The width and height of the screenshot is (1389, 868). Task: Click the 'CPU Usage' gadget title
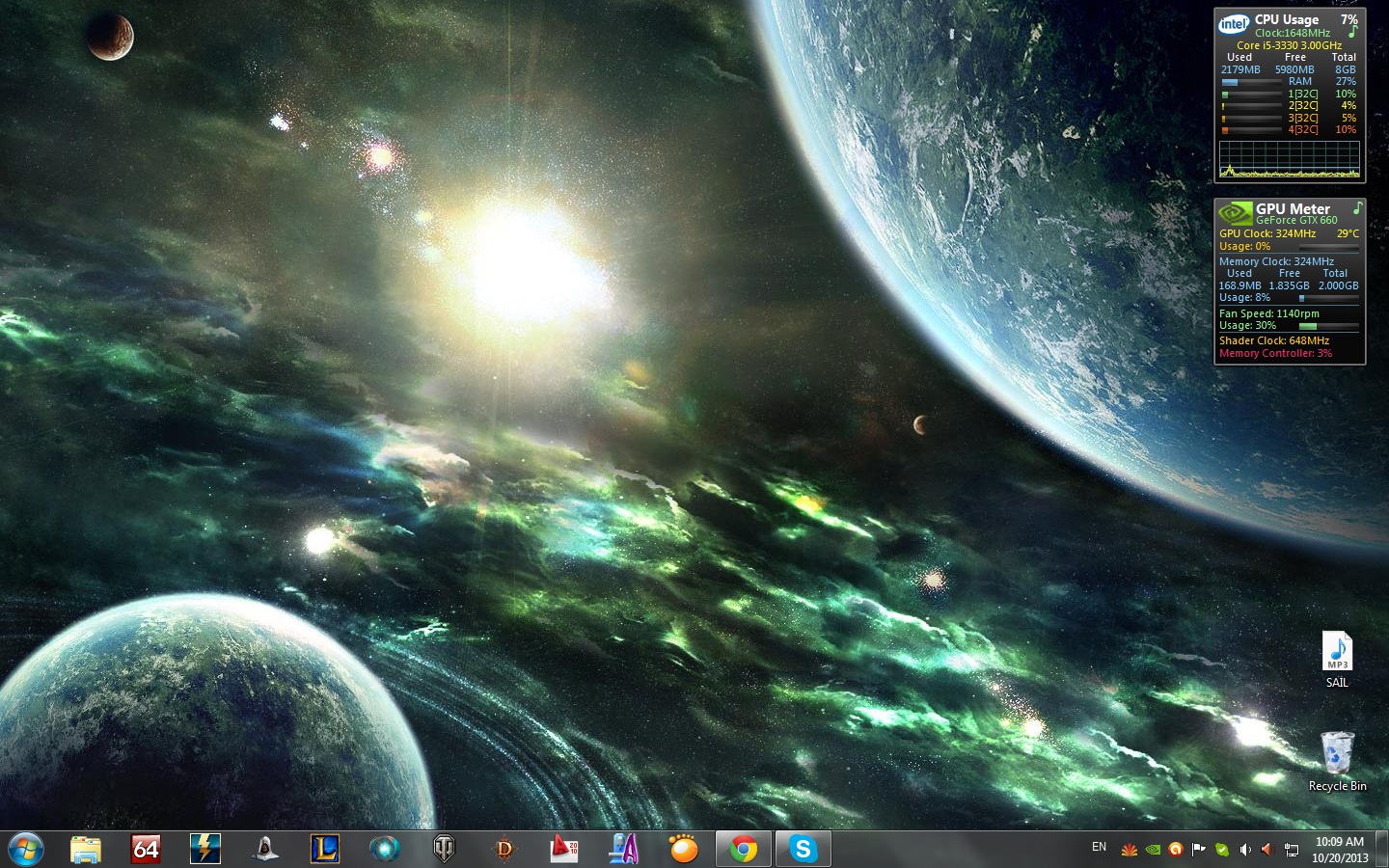coord(1287,19)
